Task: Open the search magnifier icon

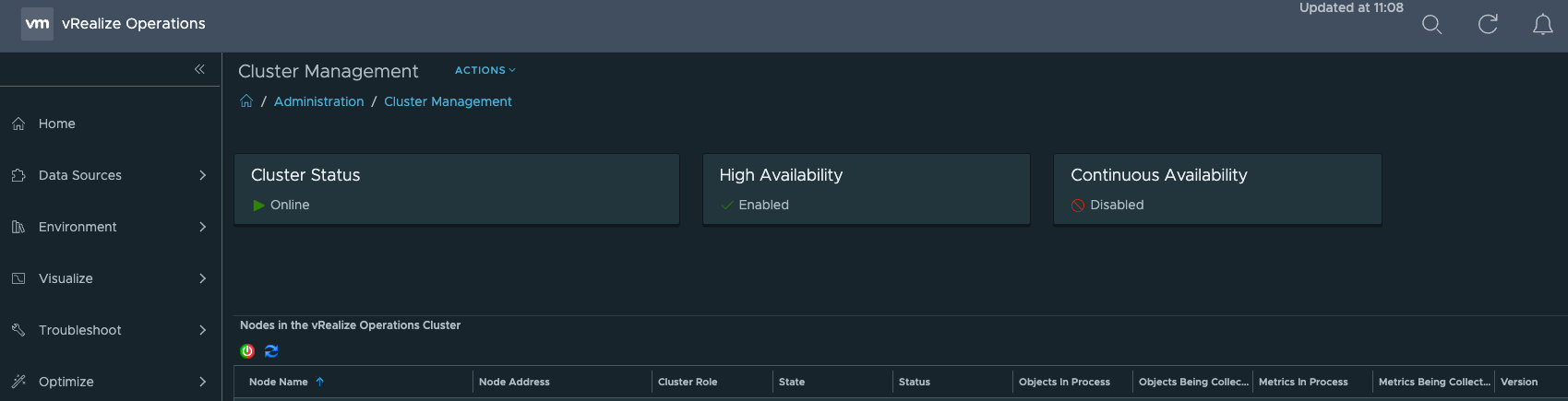Action: pyautogui.click(x=1431, y=25)
